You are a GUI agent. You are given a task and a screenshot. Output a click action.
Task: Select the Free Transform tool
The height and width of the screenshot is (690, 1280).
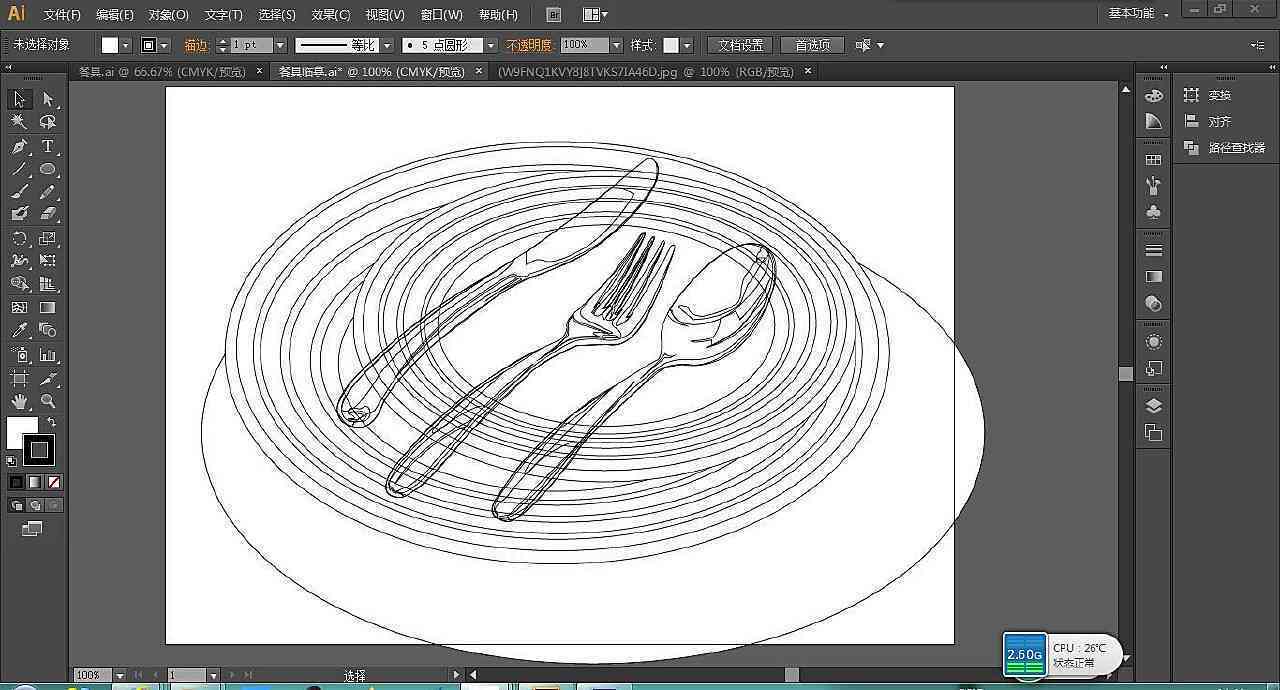[x=47, y=261]
